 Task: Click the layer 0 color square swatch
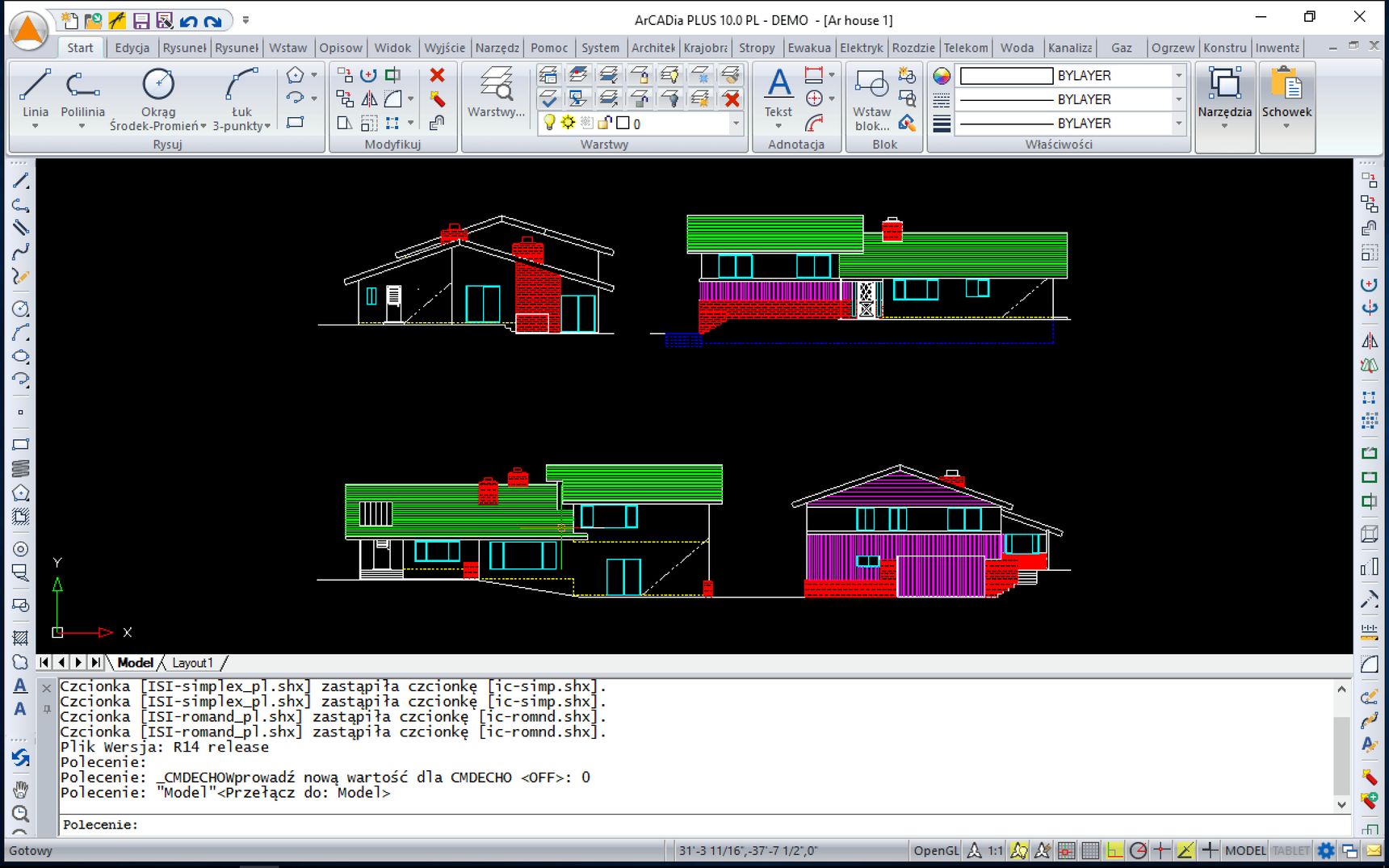tap(623, 123)
